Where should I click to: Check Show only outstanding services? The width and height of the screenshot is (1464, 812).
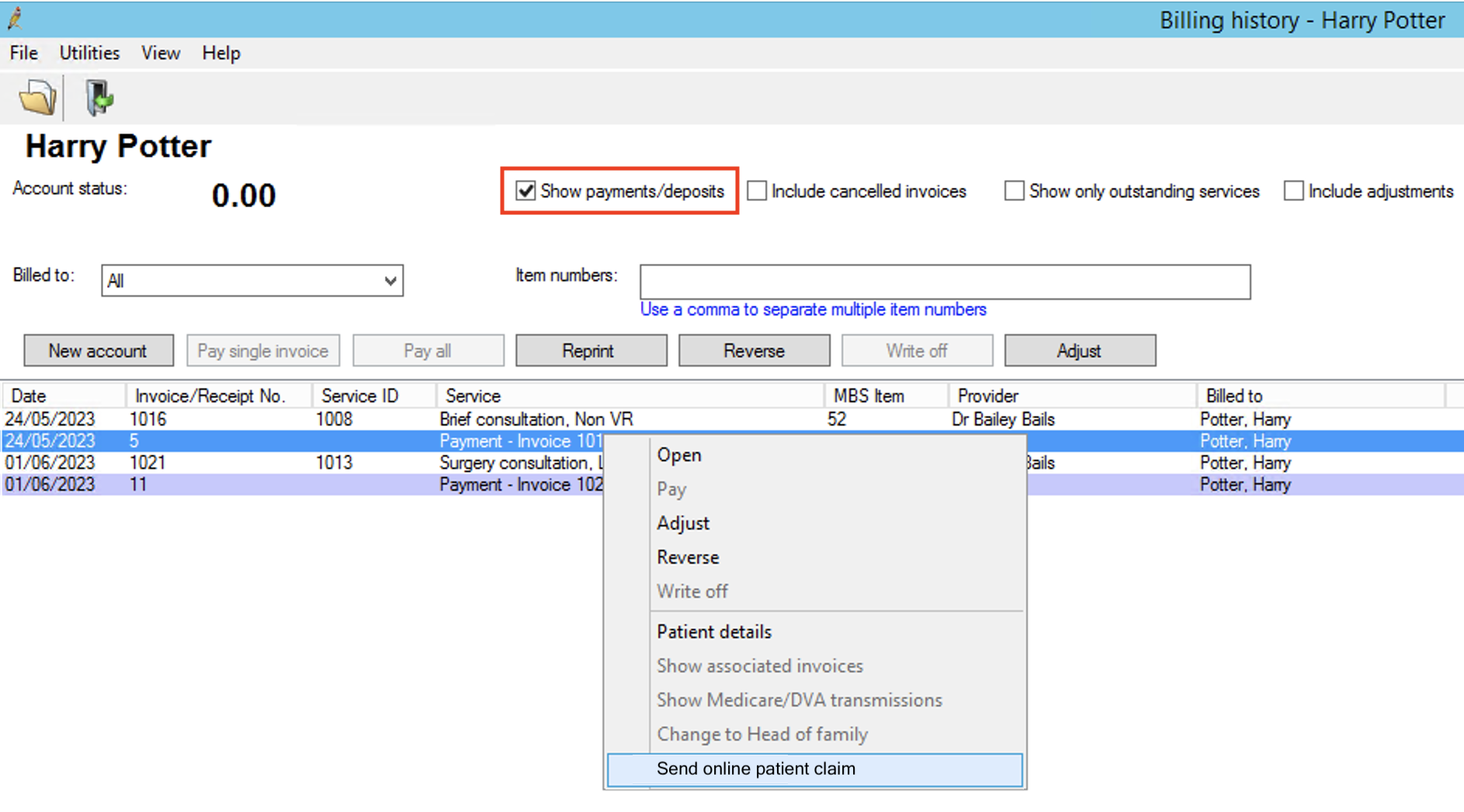click(x=1014, y=191)
